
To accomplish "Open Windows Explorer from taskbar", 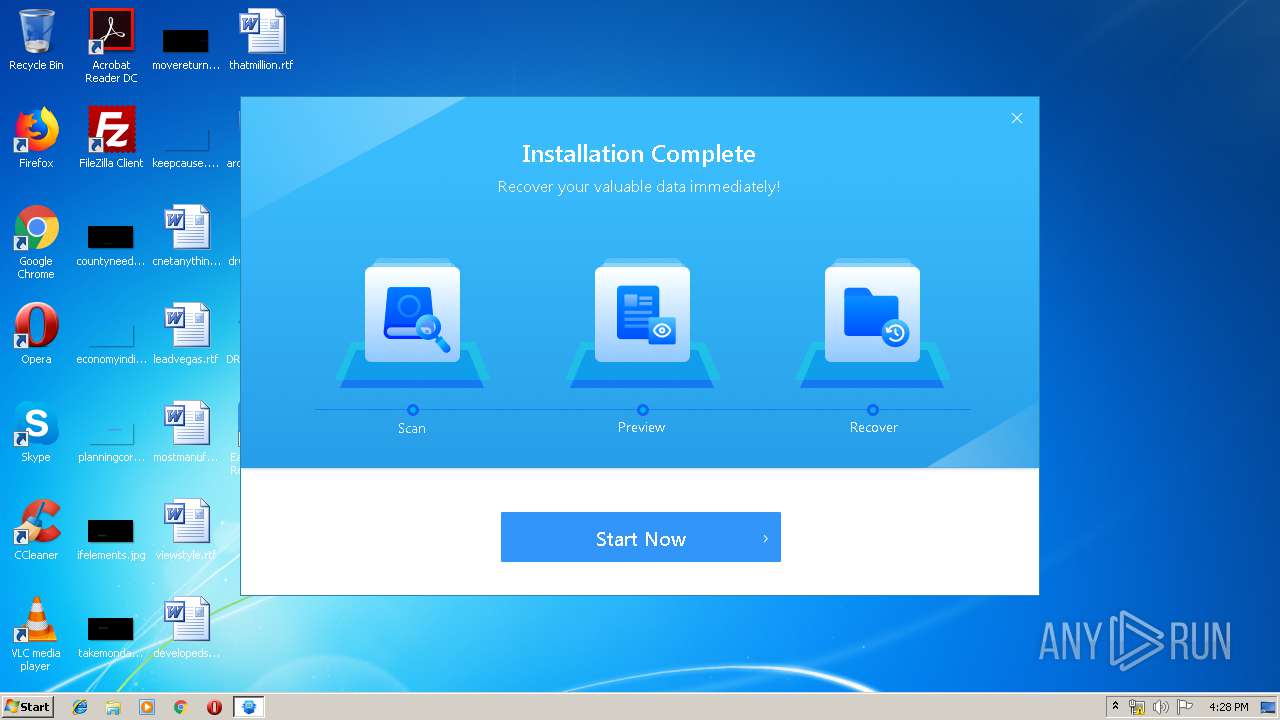I will coord(113,707).
